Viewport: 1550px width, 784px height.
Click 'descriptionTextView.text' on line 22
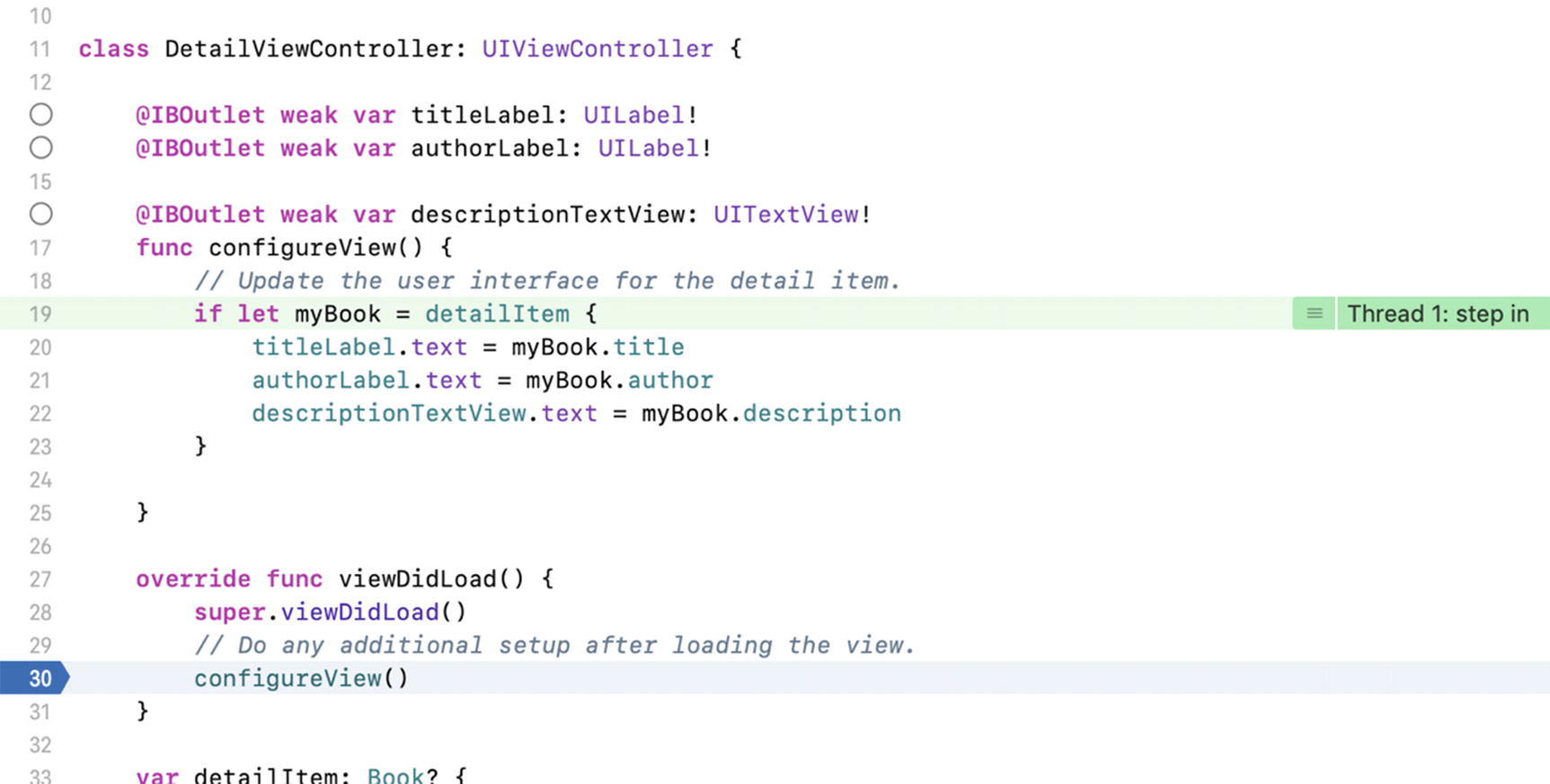coord(424,414)
